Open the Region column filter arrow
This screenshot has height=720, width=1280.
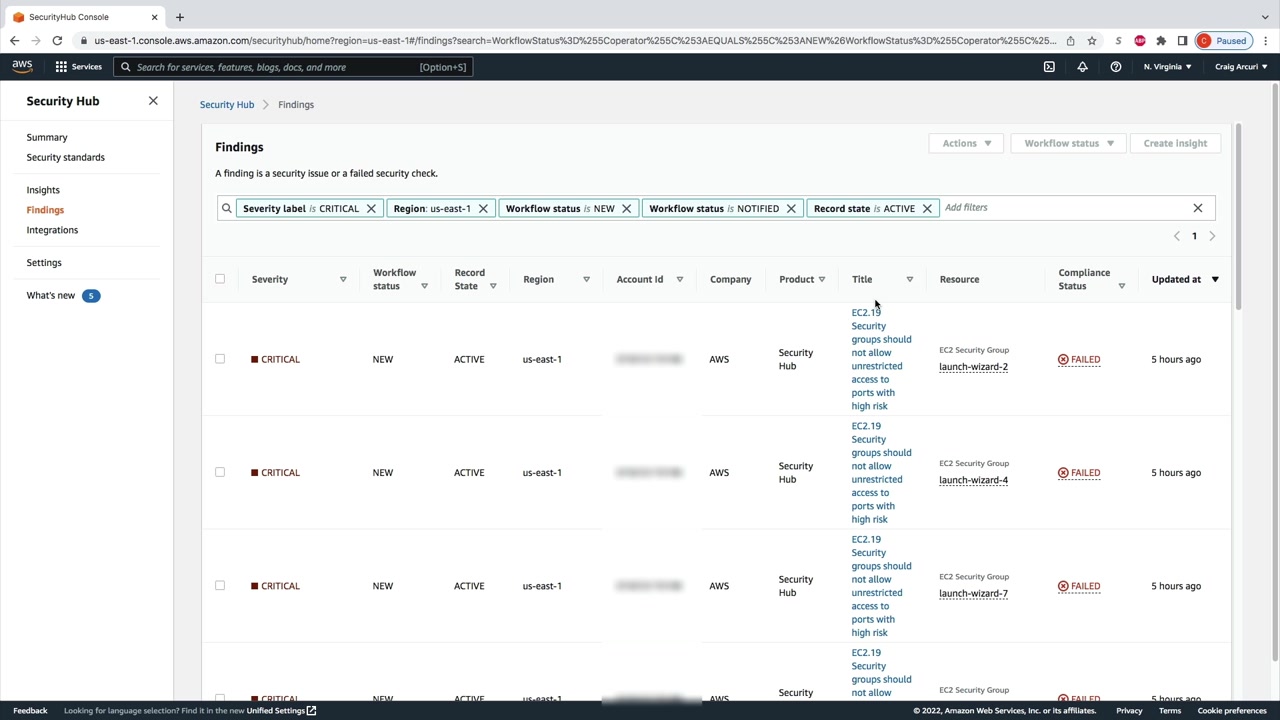586,280
